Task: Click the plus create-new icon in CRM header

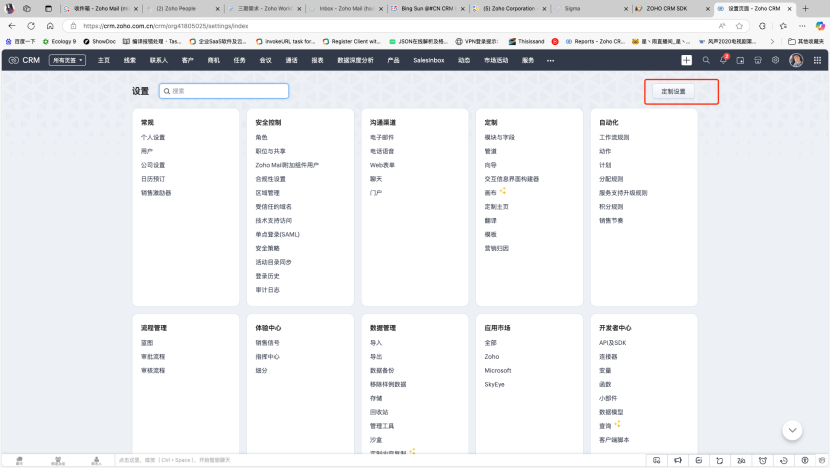Action: coord(686,60)
